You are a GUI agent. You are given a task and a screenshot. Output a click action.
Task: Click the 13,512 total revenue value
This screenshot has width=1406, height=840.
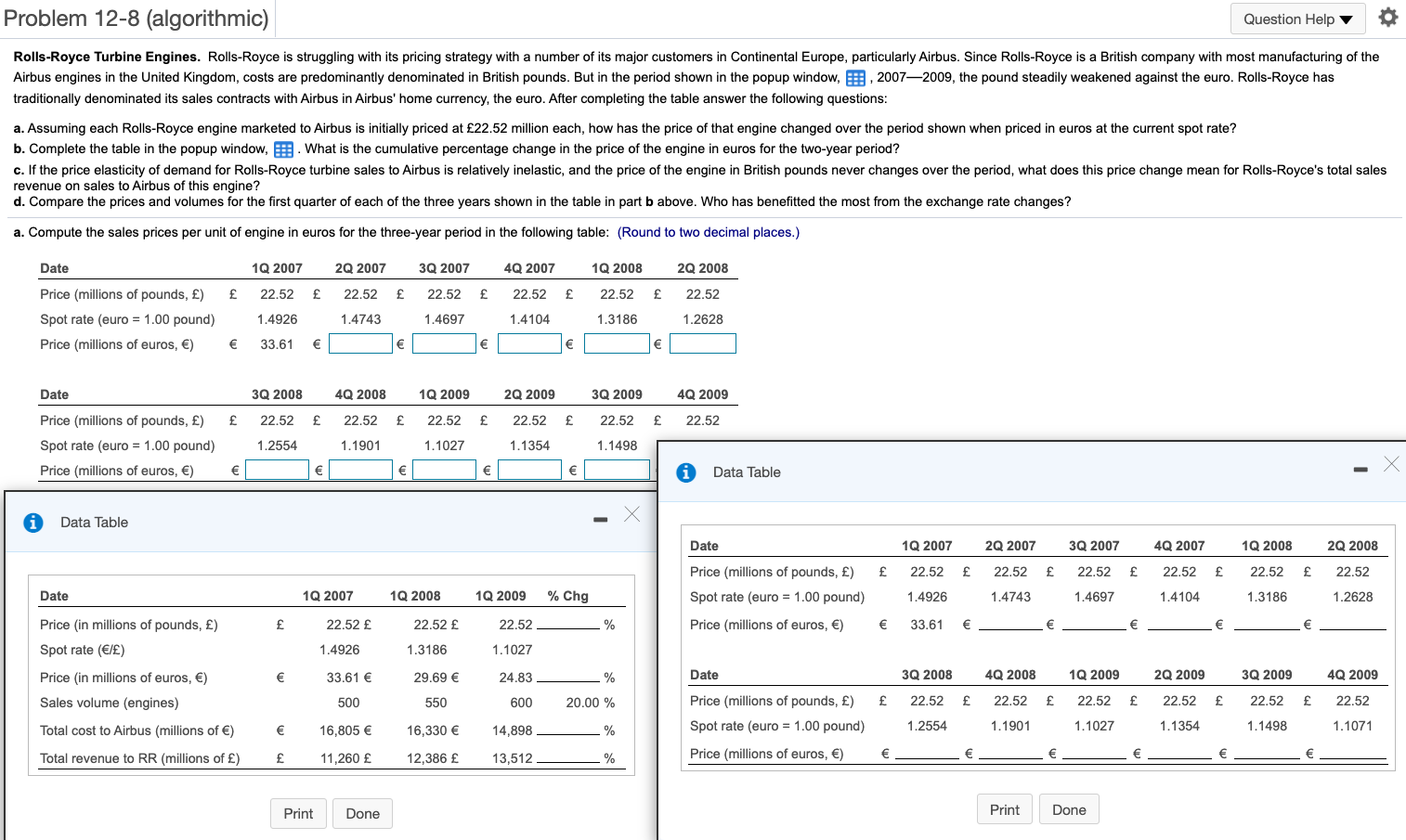(x=513, y=758)
